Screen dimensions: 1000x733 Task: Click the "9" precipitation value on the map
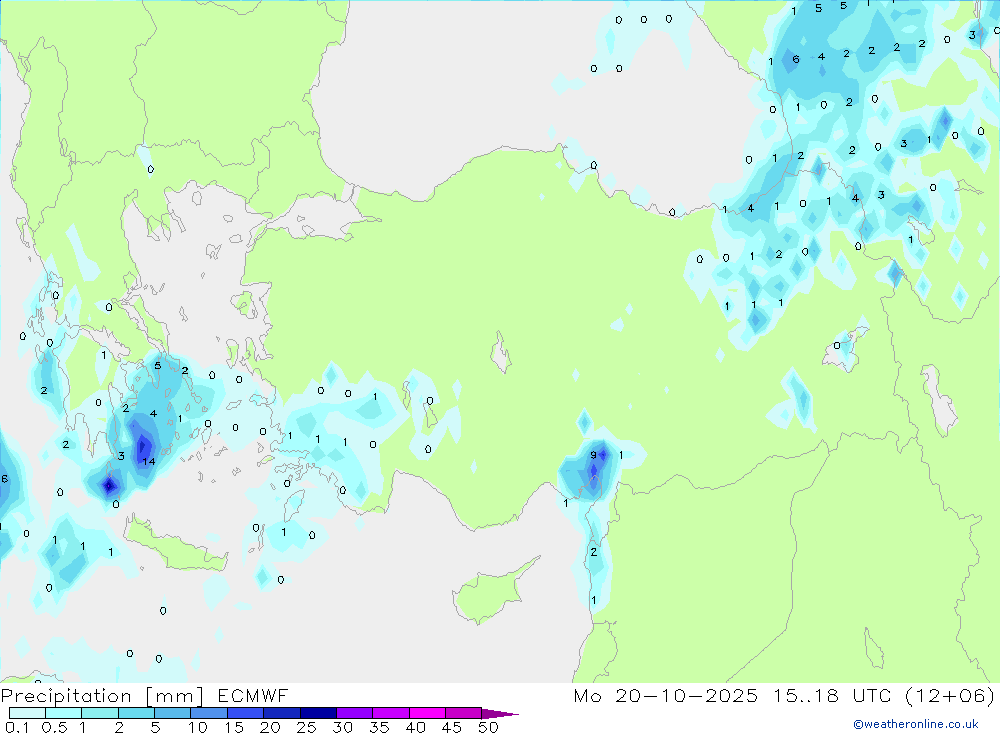[593, 455]
